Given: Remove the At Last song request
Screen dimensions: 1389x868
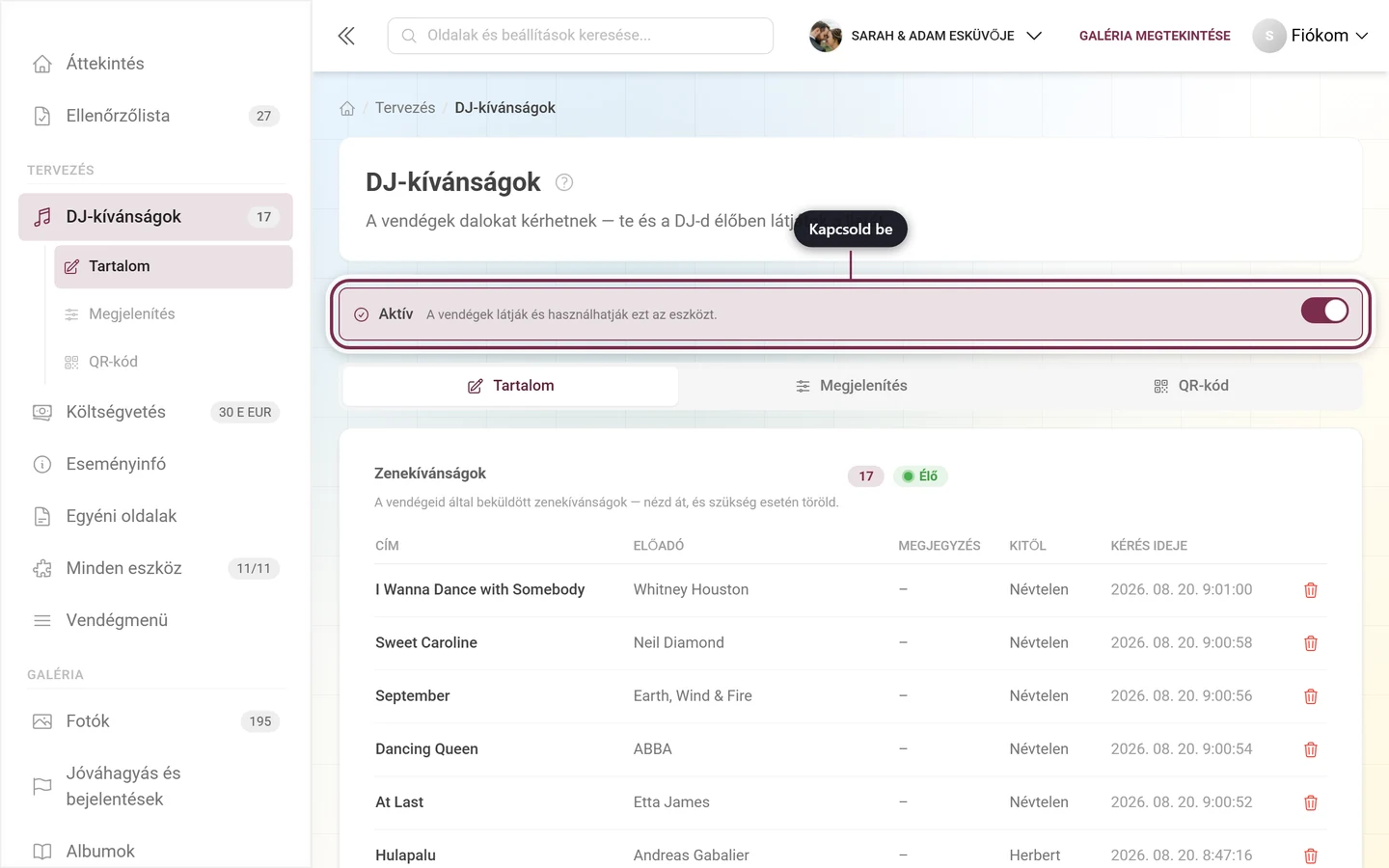Looking at the screenshot, I should (x=1311, y=802).
